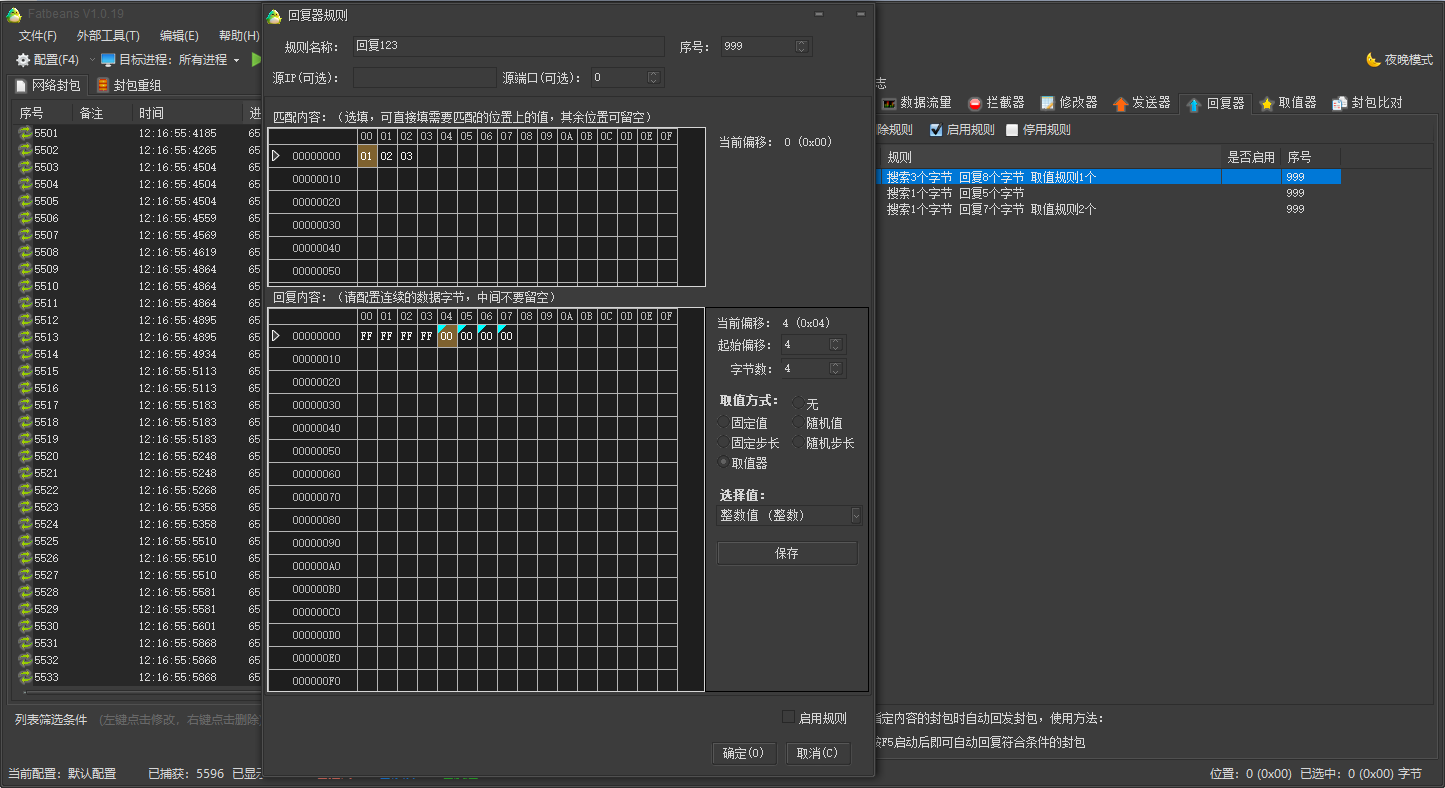Check the 停用规则 box in replier toolbar
Image resolution: width=1445 pixels, height=788 pixels.
[1012, 130]
